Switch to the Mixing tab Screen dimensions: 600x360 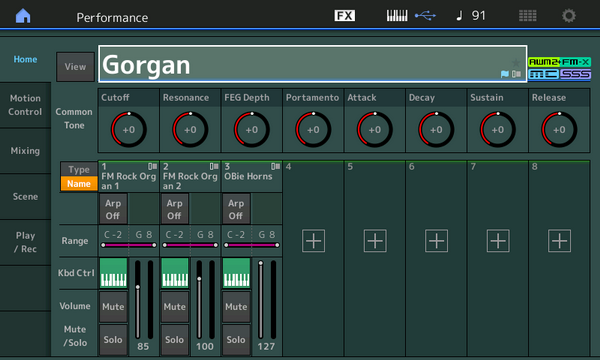25,151
